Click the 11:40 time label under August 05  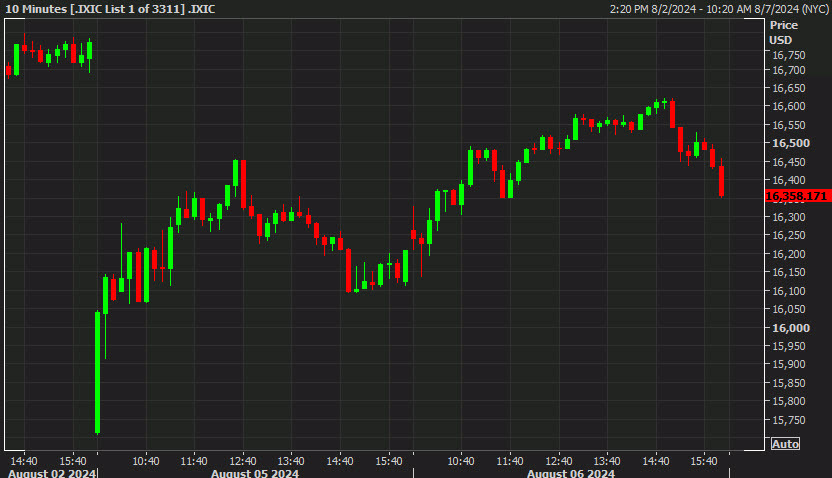pos(194,461)
